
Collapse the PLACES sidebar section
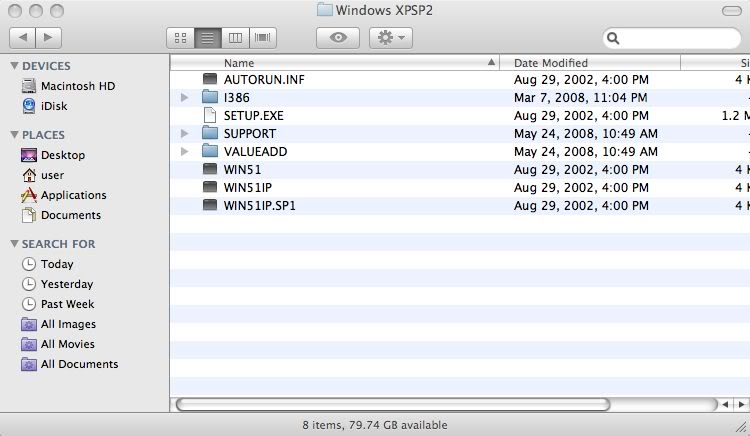14,135
